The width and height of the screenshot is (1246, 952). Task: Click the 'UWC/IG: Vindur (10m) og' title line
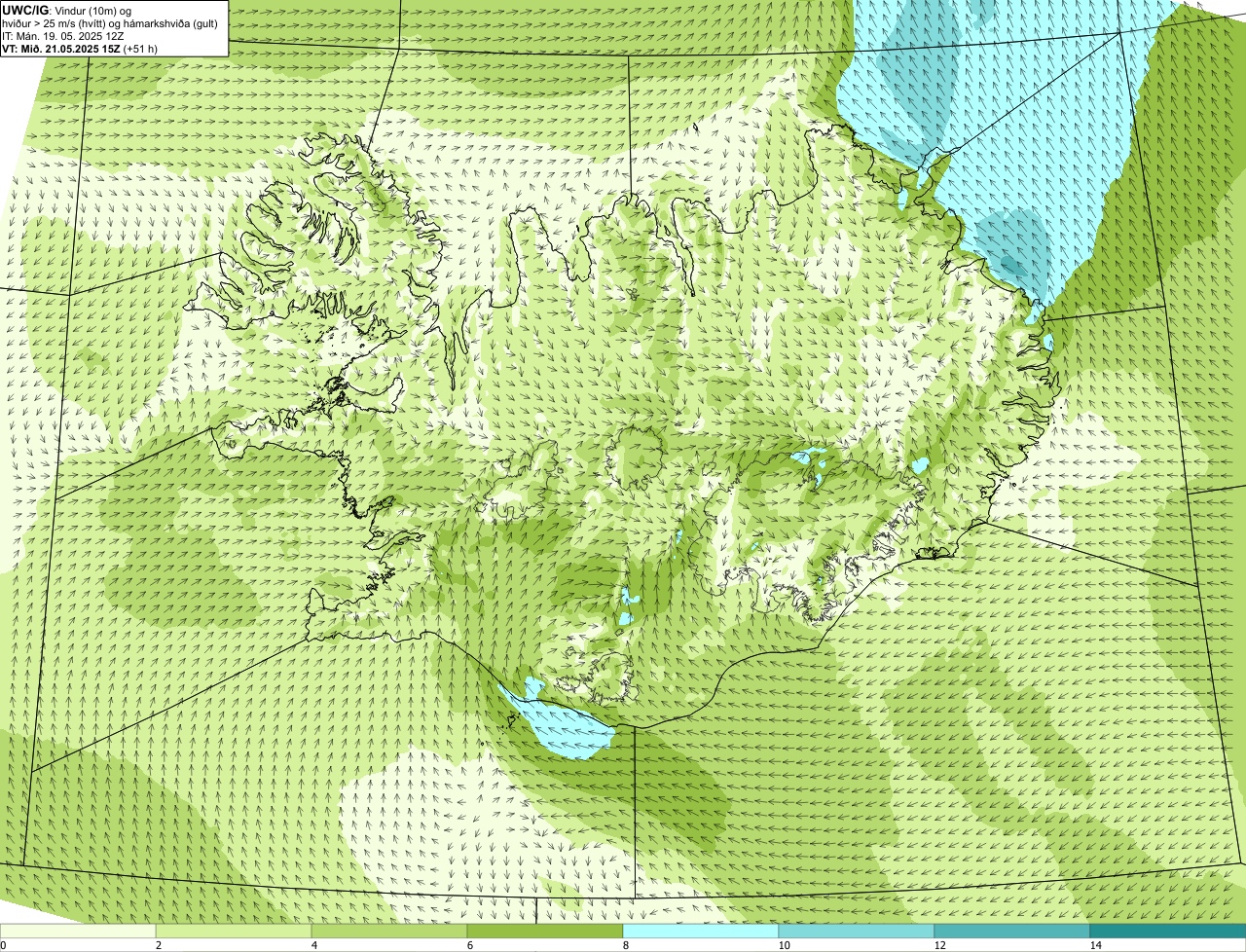pos(66,10)
